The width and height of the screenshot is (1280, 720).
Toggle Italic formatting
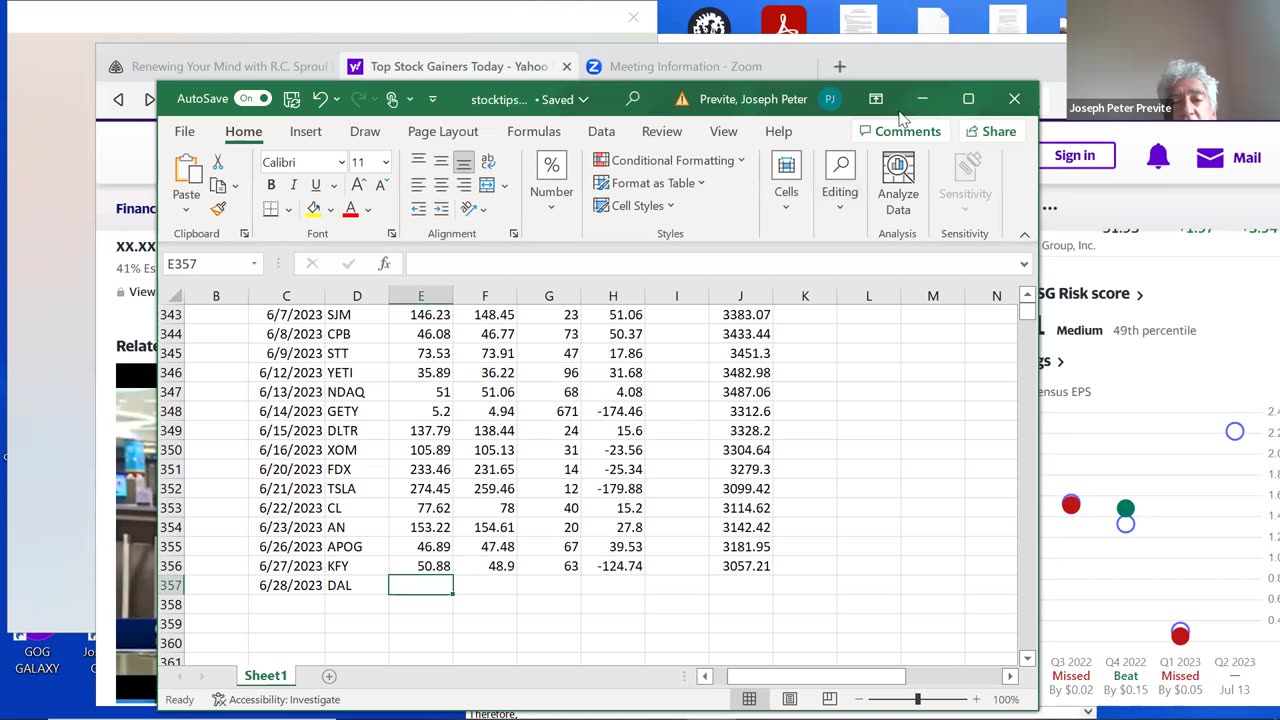(x=293, y=185)
